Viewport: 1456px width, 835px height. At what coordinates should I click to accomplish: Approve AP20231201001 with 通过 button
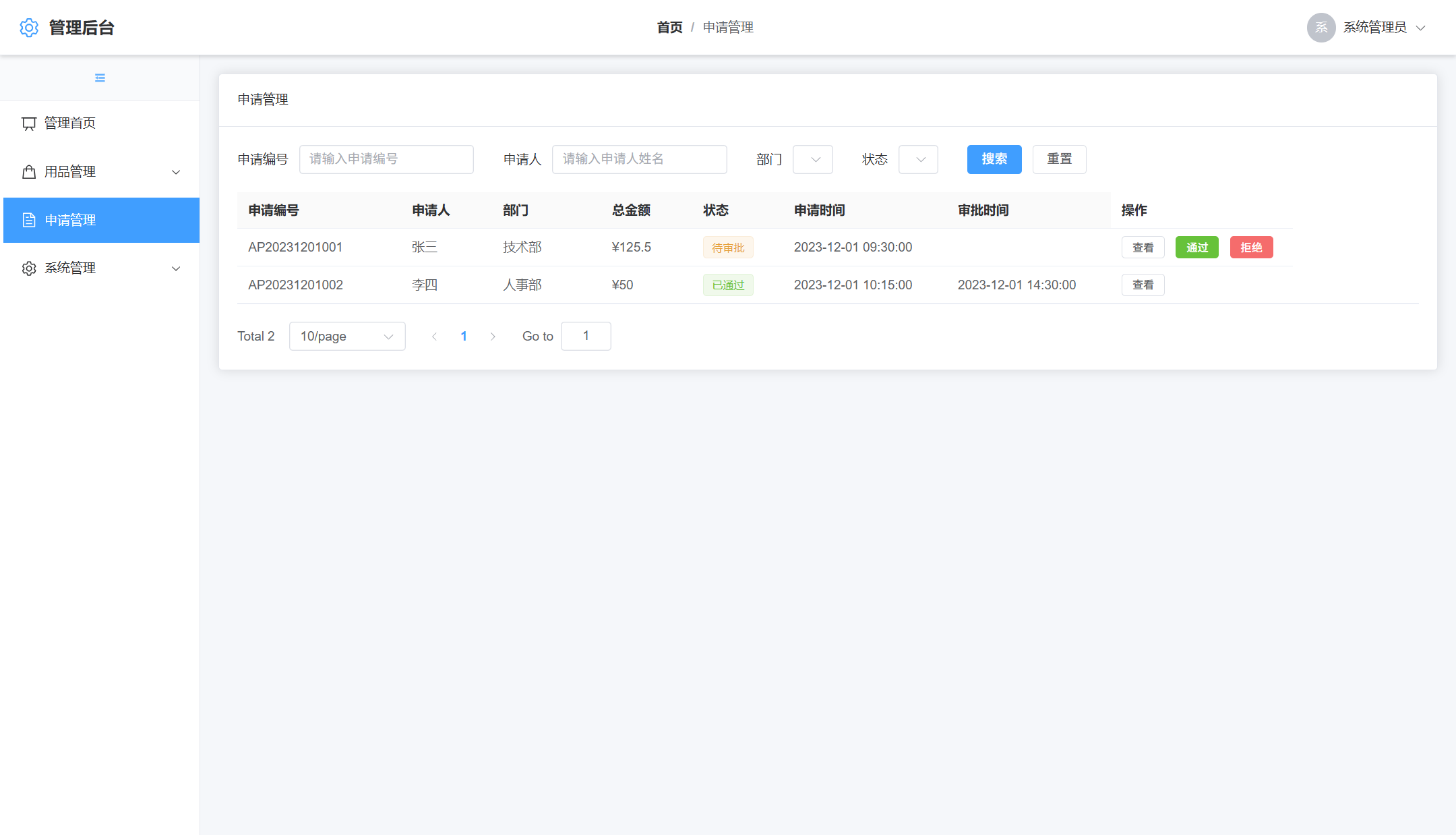pos(1196,248)
